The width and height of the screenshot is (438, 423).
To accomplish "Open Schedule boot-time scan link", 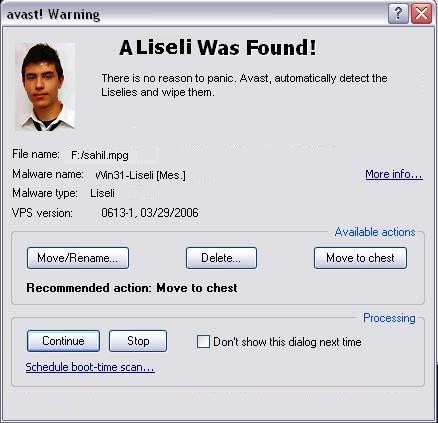I will 90,367.
